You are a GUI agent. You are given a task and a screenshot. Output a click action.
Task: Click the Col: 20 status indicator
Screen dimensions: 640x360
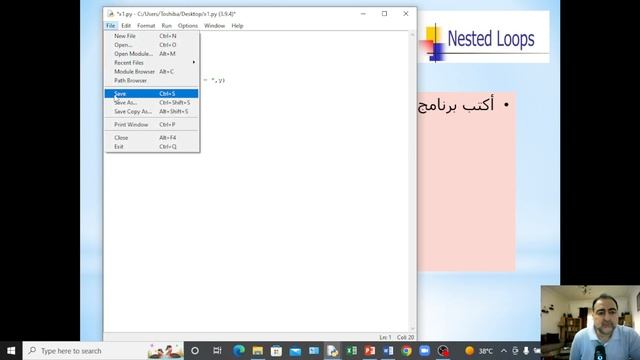click(x=405, y=337)
